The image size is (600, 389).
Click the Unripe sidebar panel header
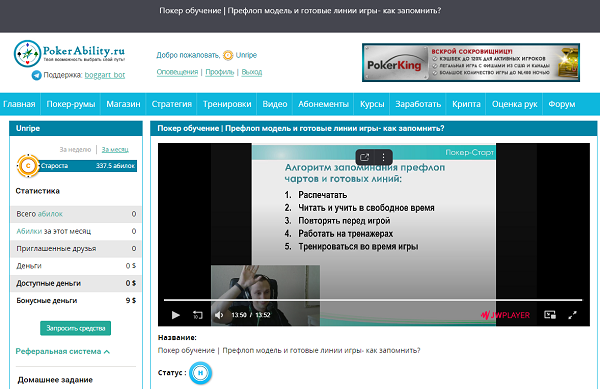(x=76, y=129)
